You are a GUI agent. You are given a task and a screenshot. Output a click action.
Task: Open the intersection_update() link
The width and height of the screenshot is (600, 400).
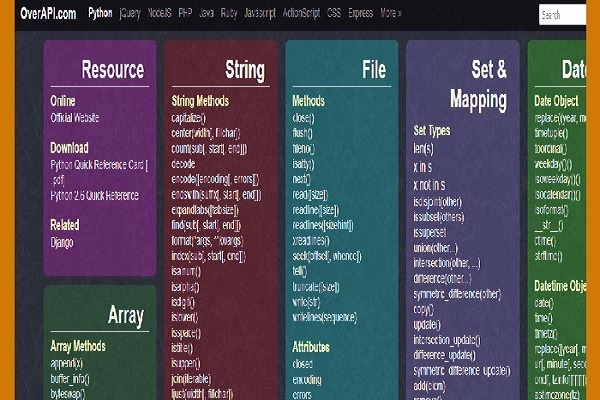(x=447, y=340)
